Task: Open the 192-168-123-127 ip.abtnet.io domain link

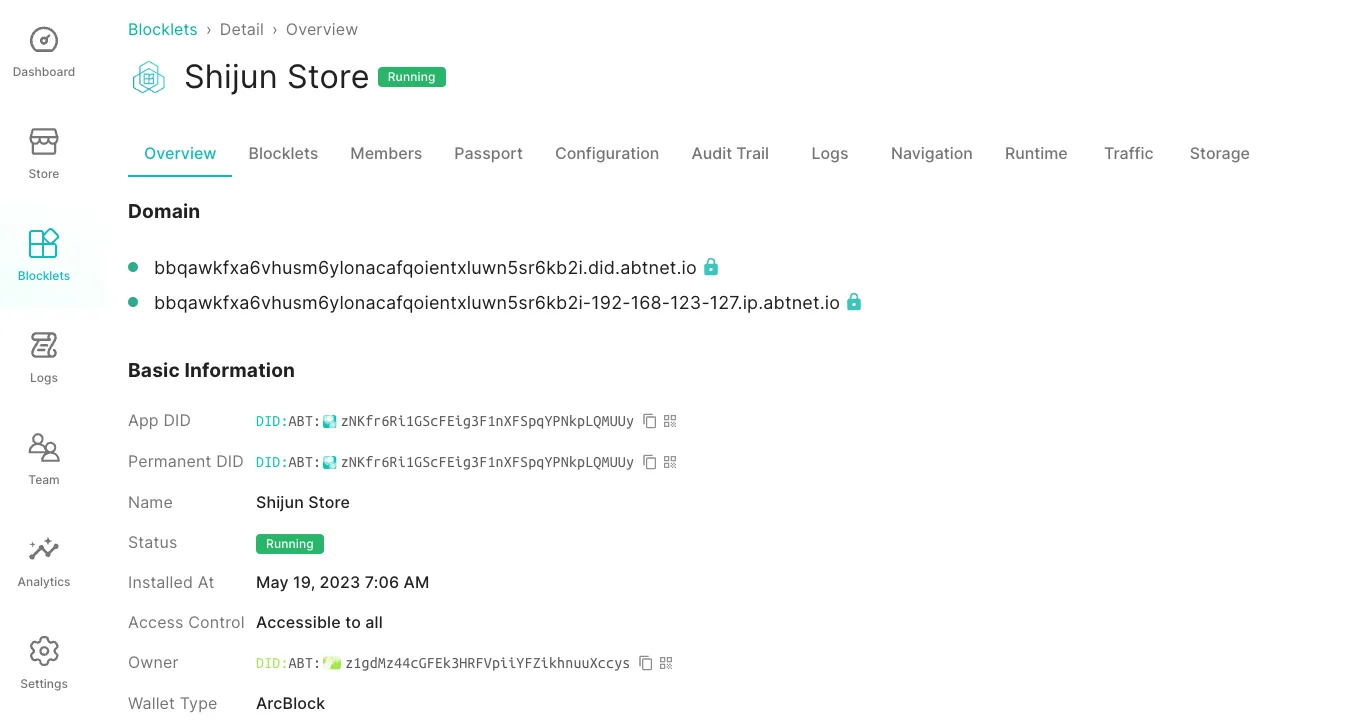Action: pyautogui.click(x=497, y=302)
